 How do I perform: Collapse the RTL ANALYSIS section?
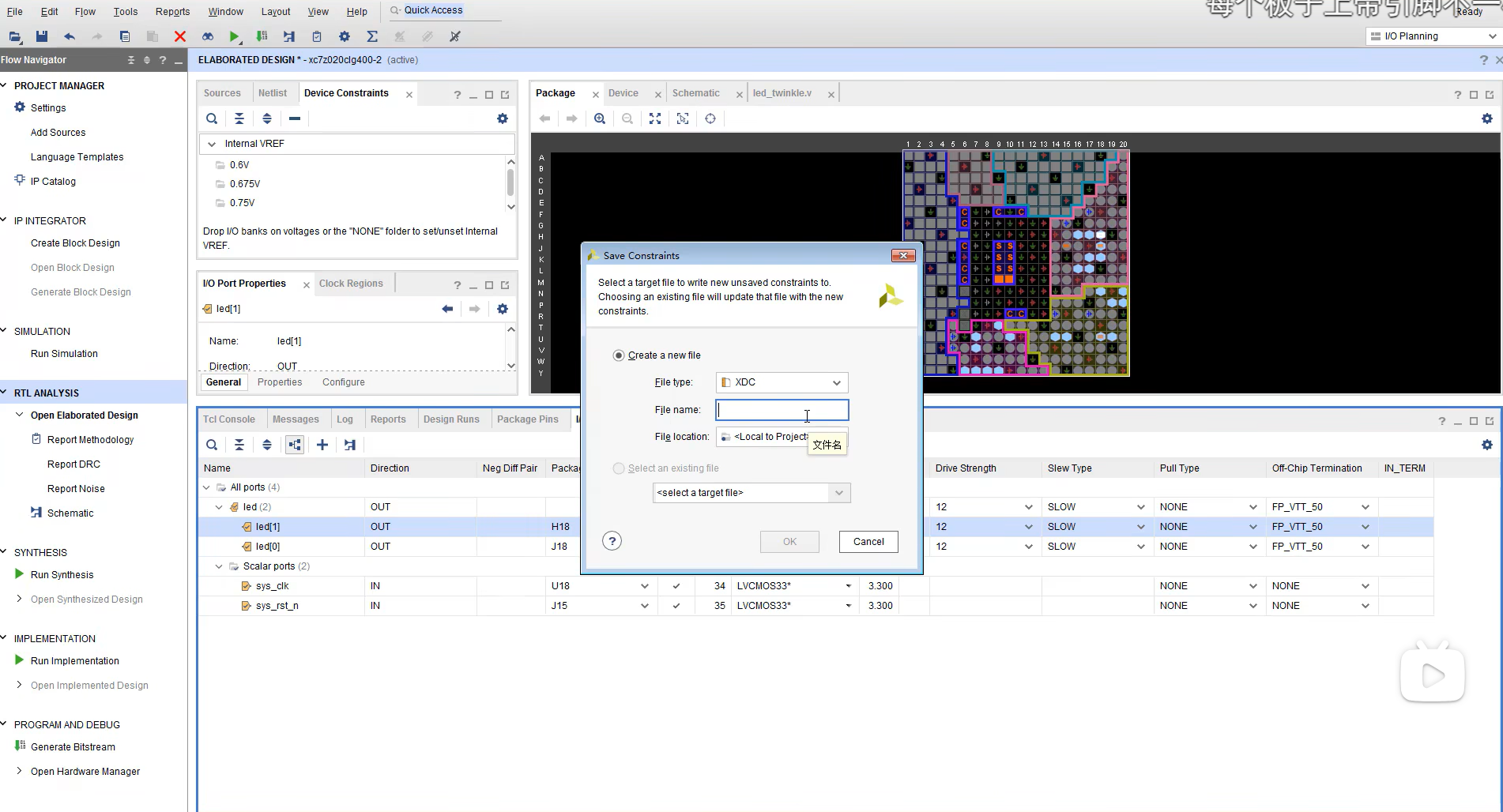coord(5,393)
